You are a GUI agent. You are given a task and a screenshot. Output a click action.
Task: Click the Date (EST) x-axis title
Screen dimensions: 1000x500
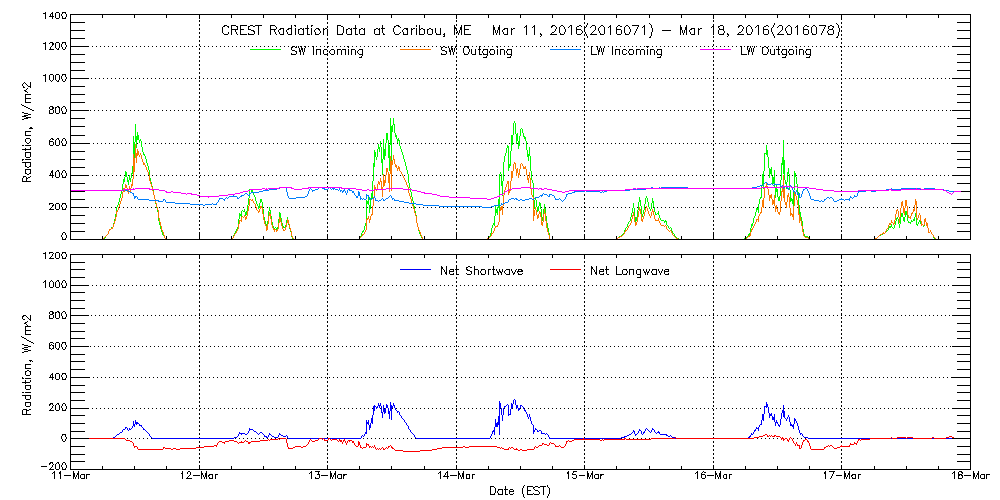(520, 492)
